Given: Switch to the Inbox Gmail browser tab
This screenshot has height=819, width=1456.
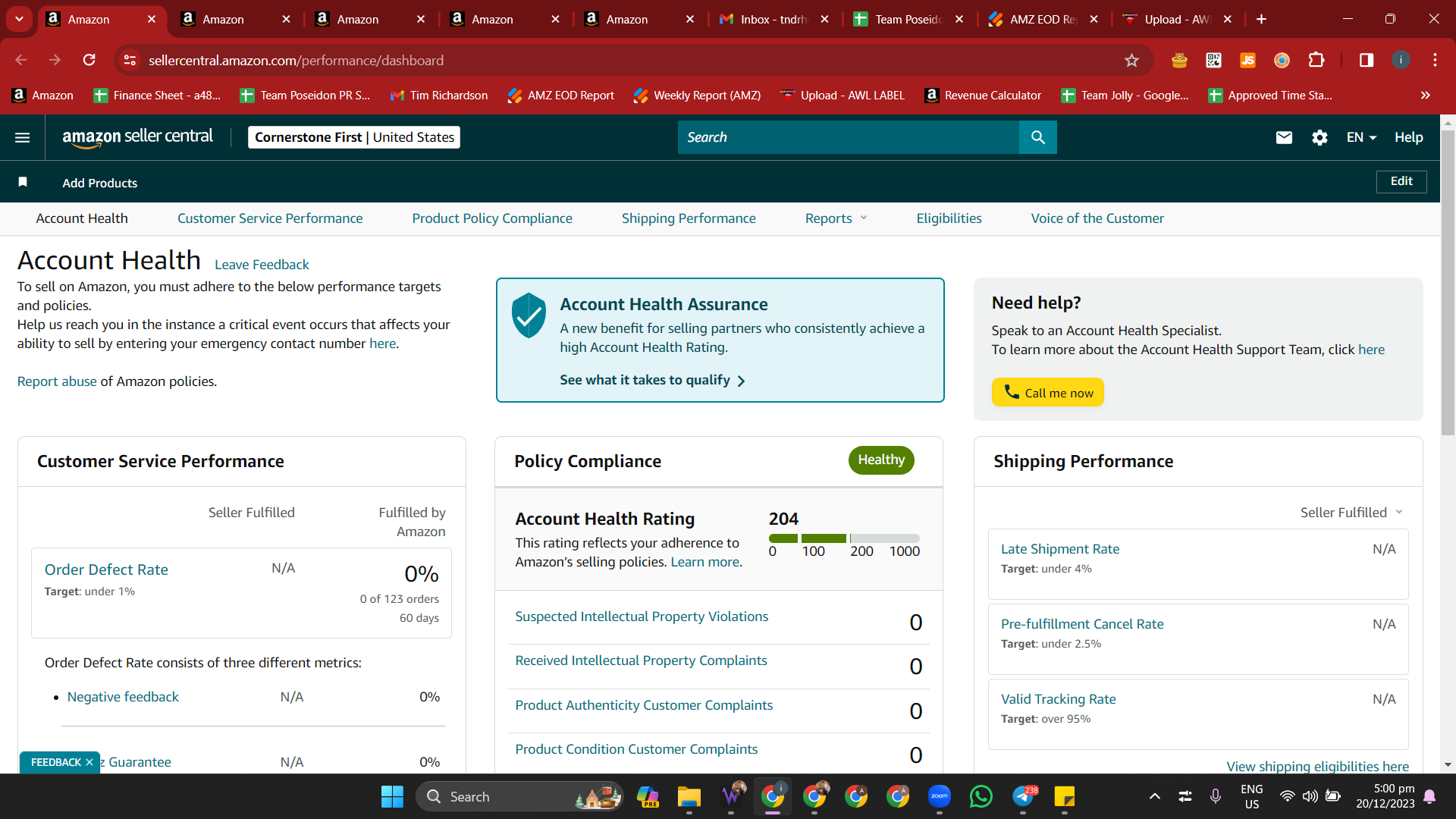Looking at the screenshot, I should point(773,19).
